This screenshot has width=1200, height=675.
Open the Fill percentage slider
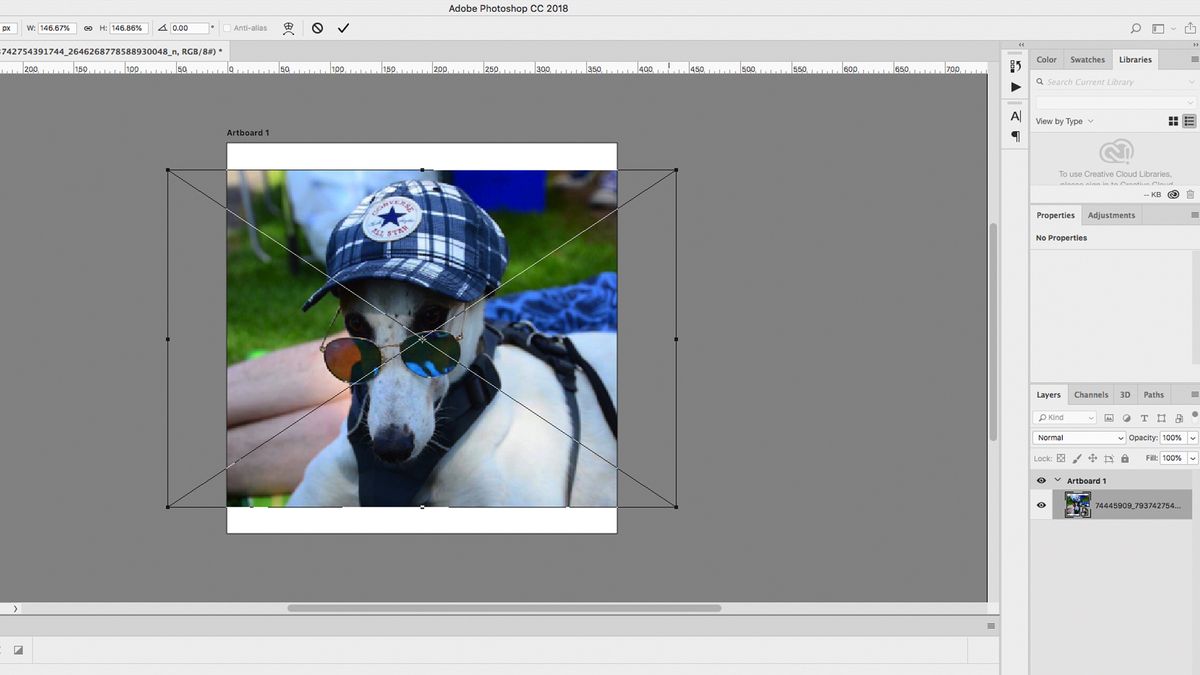click(1194, 458)
